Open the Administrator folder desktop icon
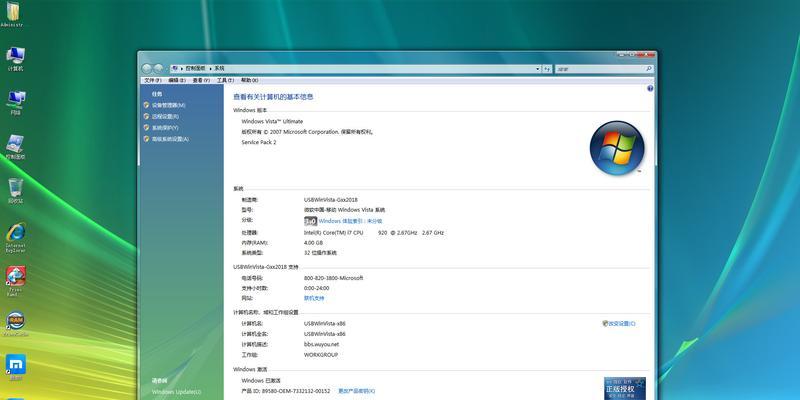This screenshot has width=800, height=400. [13, 13]
